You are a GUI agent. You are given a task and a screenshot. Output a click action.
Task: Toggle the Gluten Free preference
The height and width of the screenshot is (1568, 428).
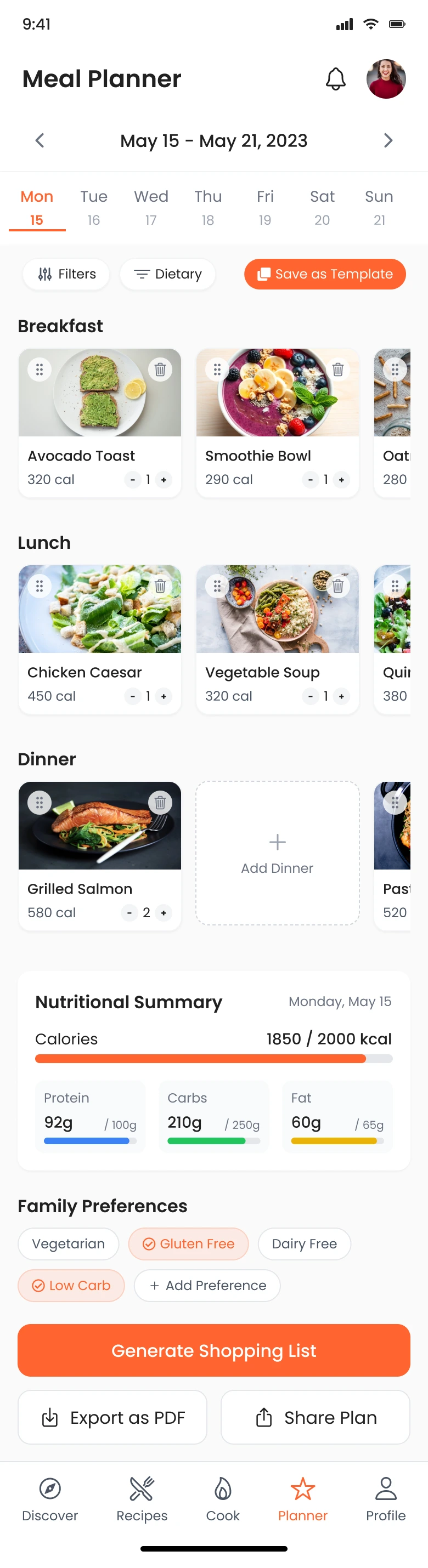pos(188,1243)
